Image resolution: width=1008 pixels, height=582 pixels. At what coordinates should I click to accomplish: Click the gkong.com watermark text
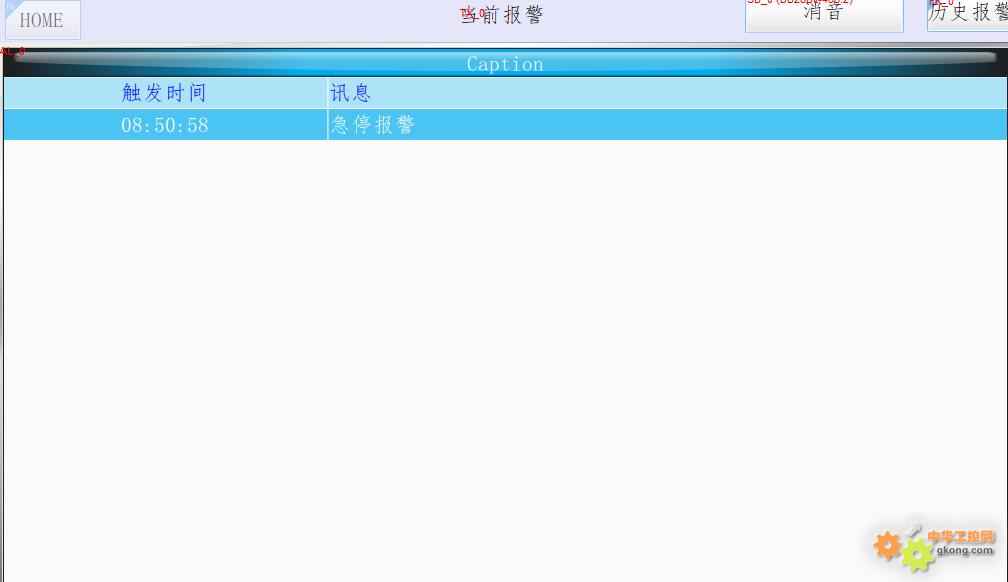(x=966, y=551)
